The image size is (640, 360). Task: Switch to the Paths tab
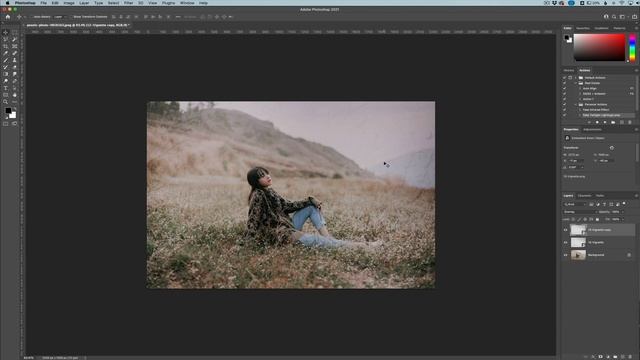pyautogui.click(x=600, y=196)
